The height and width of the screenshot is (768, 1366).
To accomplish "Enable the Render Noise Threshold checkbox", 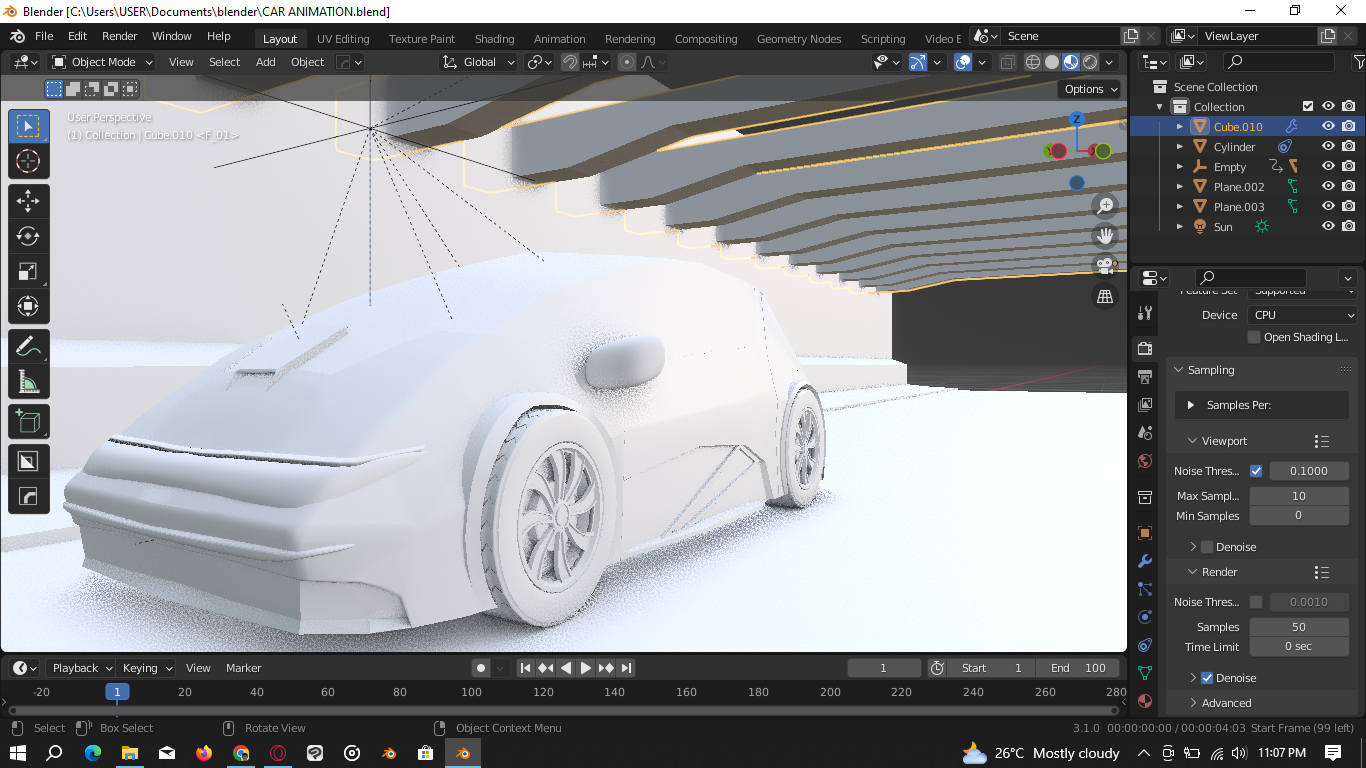I will pos(1256,602).
